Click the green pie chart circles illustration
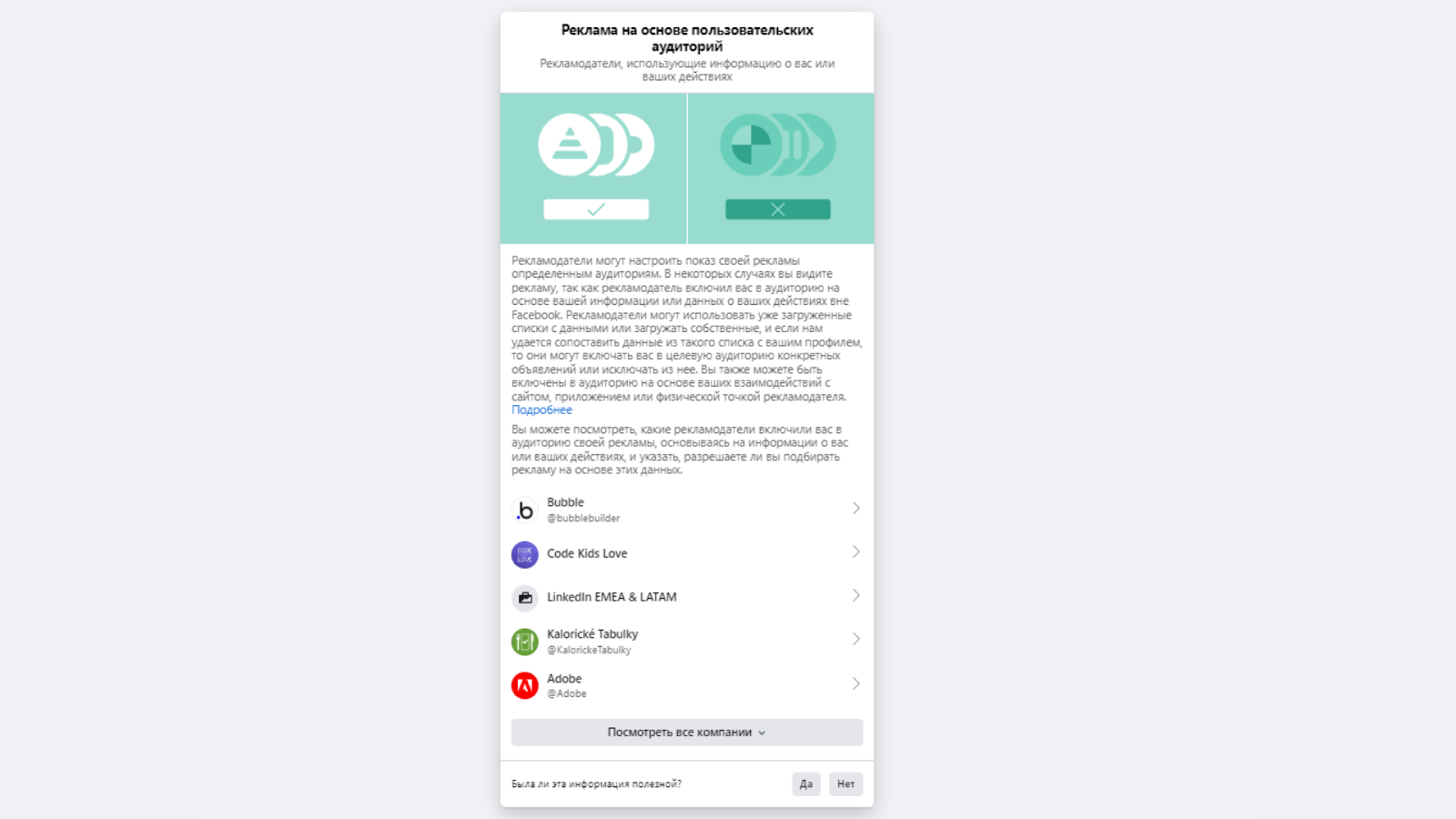The image size is (1456, 819). pos(778,145)
